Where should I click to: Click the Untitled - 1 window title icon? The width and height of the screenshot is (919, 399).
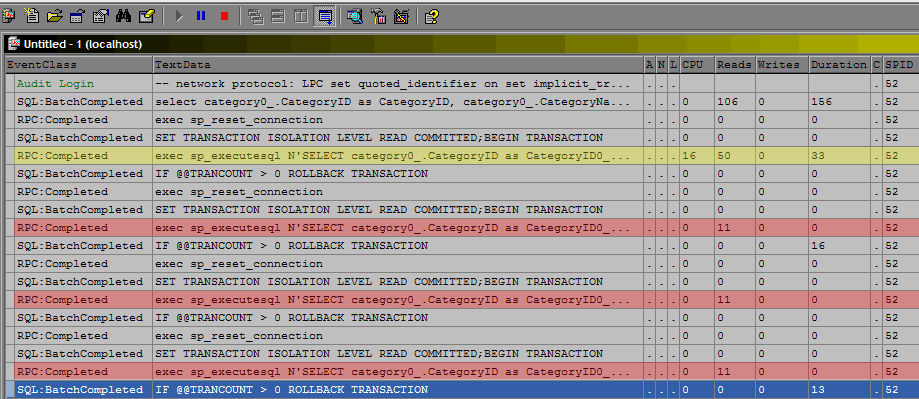point(14,44)
